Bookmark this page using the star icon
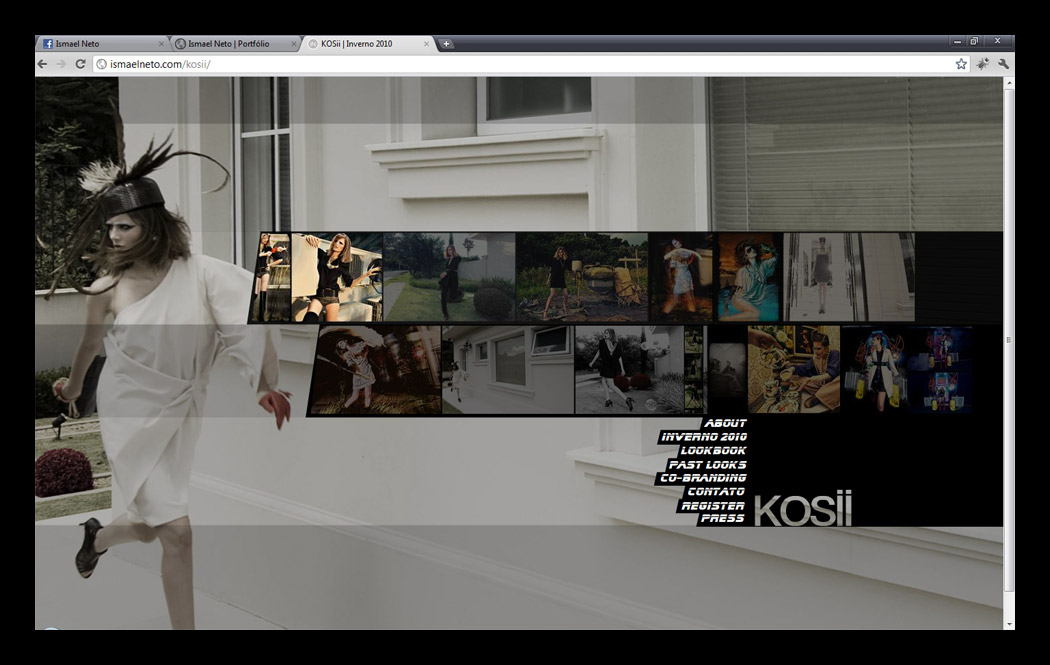 [961, 64]
